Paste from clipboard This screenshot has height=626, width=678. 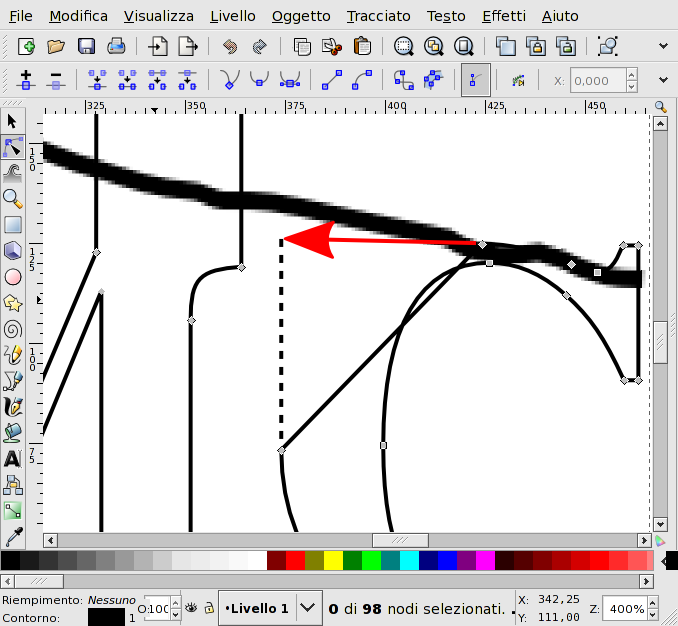tap(361, 46)
